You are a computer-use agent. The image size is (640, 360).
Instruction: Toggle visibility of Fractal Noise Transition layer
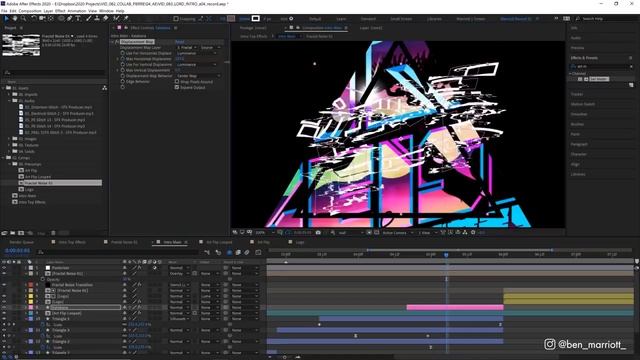point(4,284)
